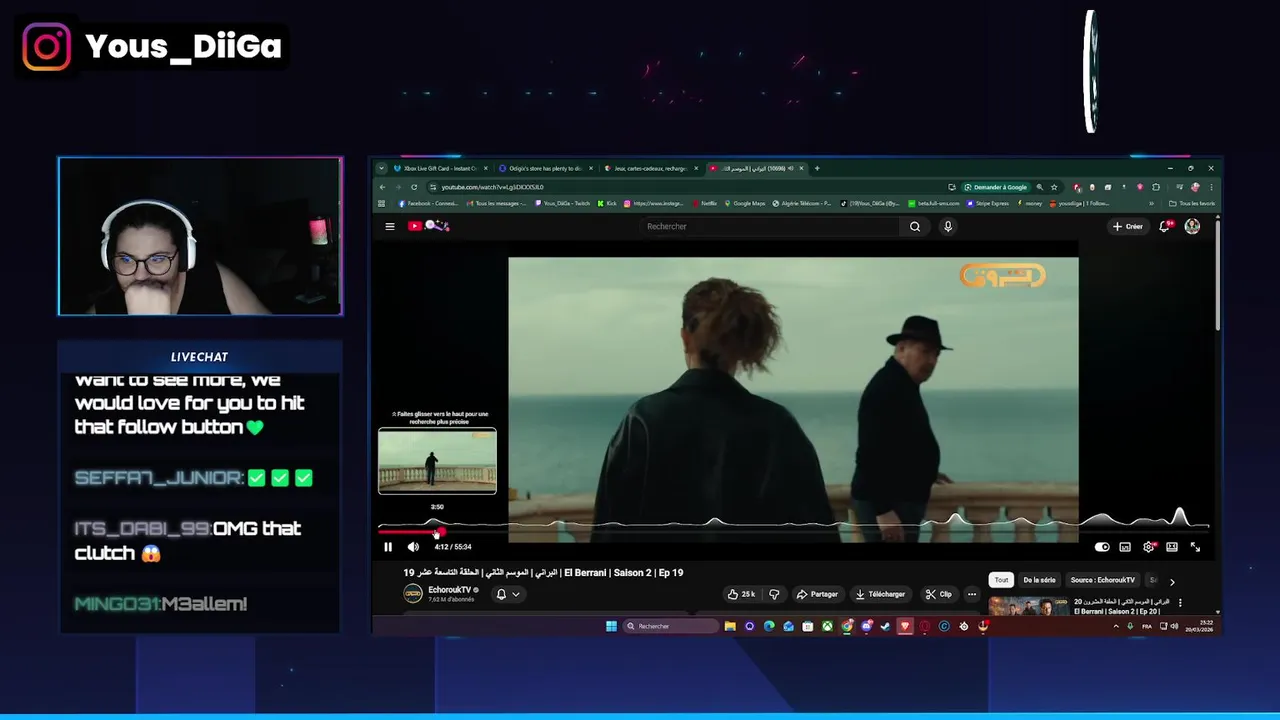The image size is (1280, 720).
Task: Open a new browser tab with plus
Action: 817,168
